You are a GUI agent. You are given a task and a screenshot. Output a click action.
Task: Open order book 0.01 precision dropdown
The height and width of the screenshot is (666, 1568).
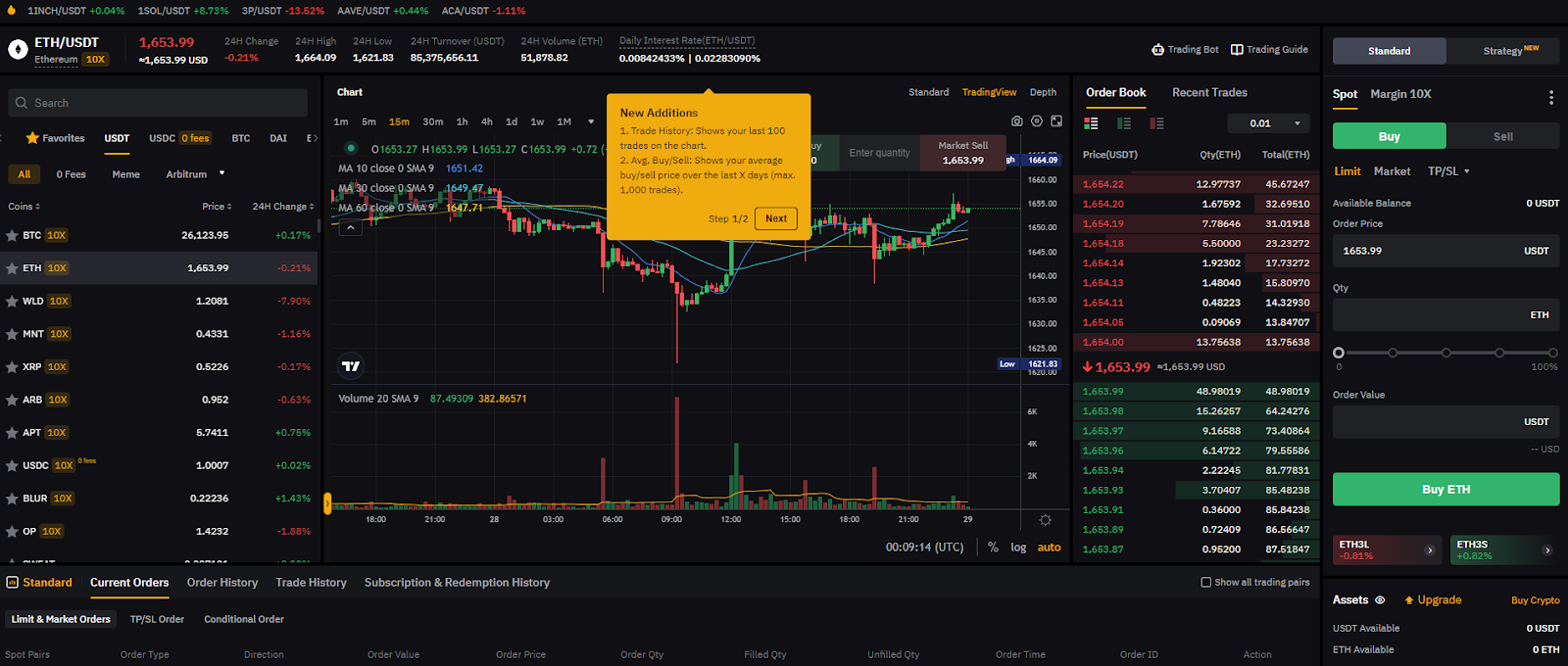point(1269,123)
